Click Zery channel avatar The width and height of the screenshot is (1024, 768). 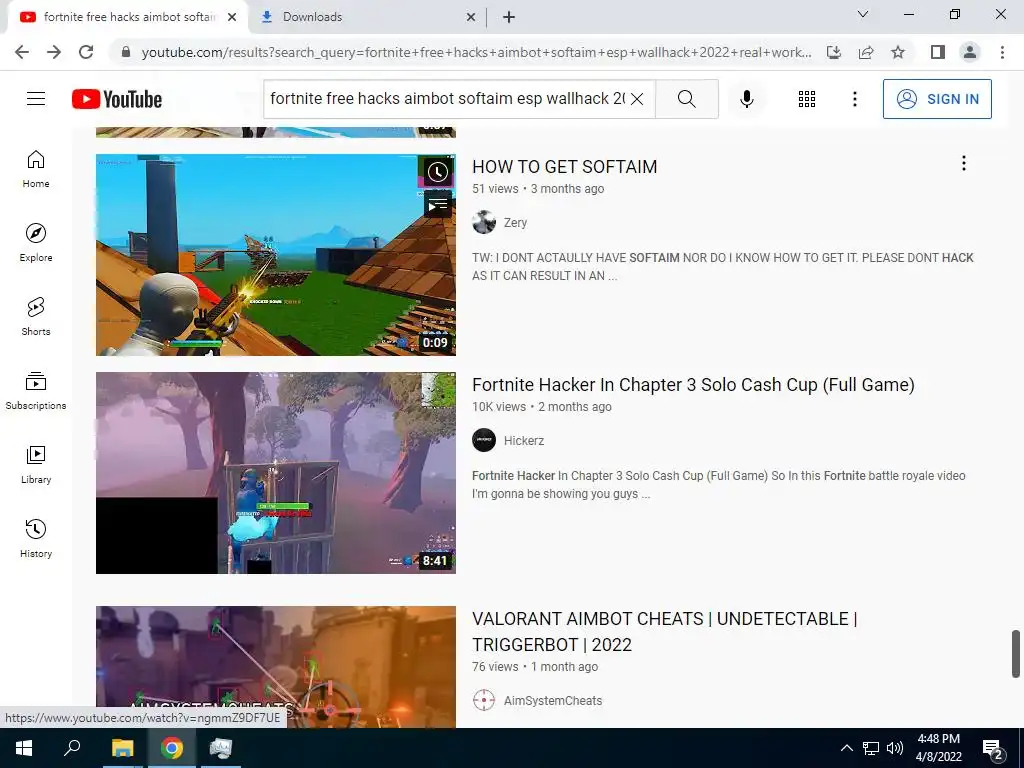484,222
